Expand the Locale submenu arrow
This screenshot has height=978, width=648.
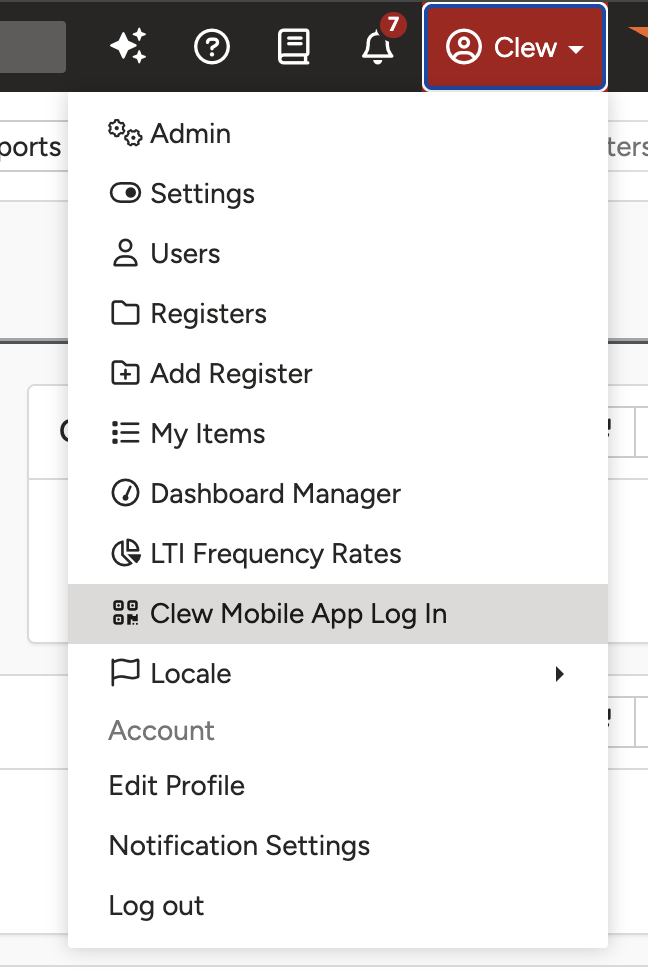tap(559, 674)
